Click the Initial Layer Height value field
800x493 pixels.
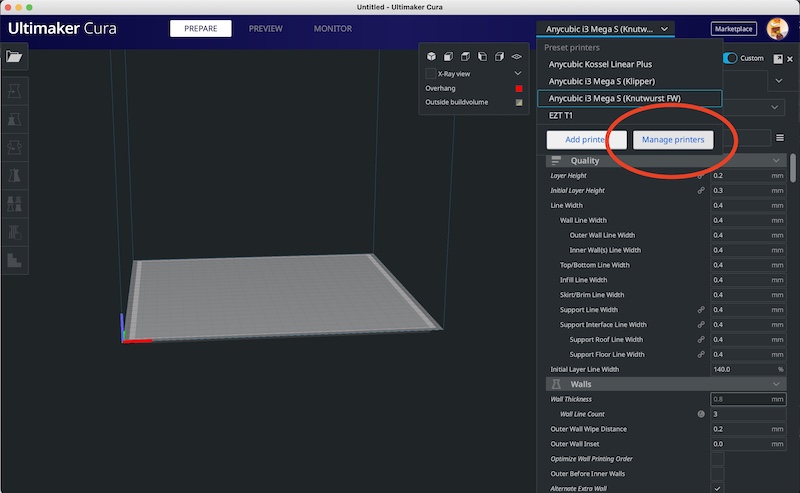pyautogui.click(x=748, y=190)
